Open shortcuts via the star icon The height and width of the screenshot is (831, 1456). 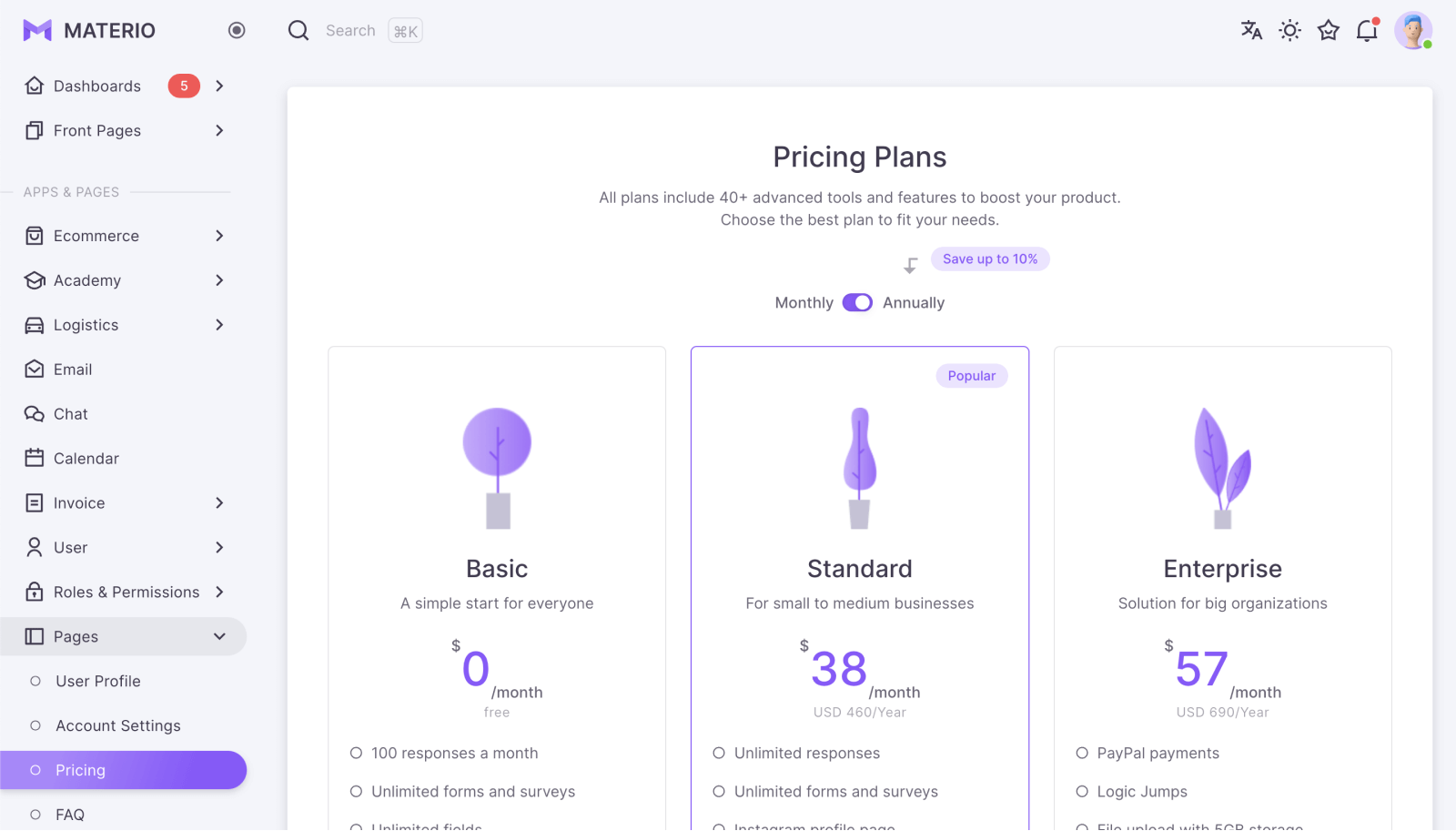coord(1329,30)
